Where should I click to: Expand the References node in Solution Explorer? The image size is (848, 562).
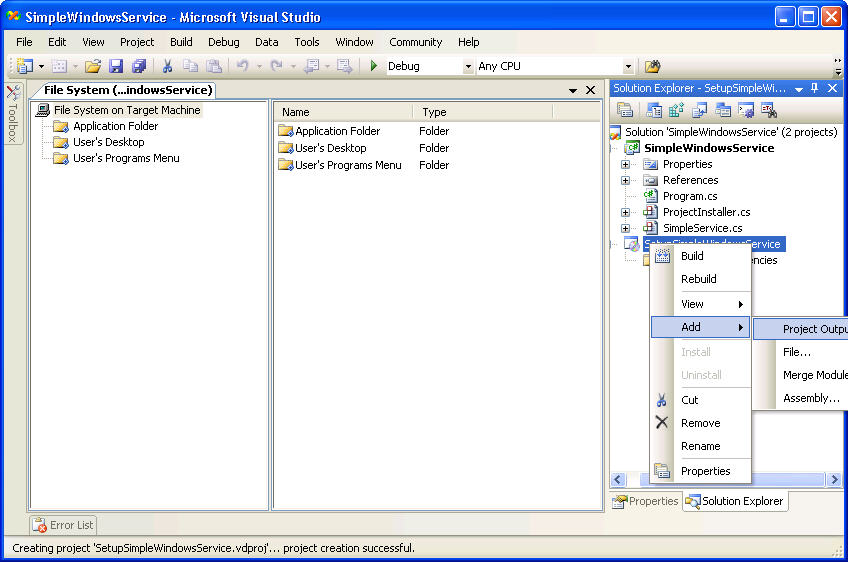click(625, 180)
